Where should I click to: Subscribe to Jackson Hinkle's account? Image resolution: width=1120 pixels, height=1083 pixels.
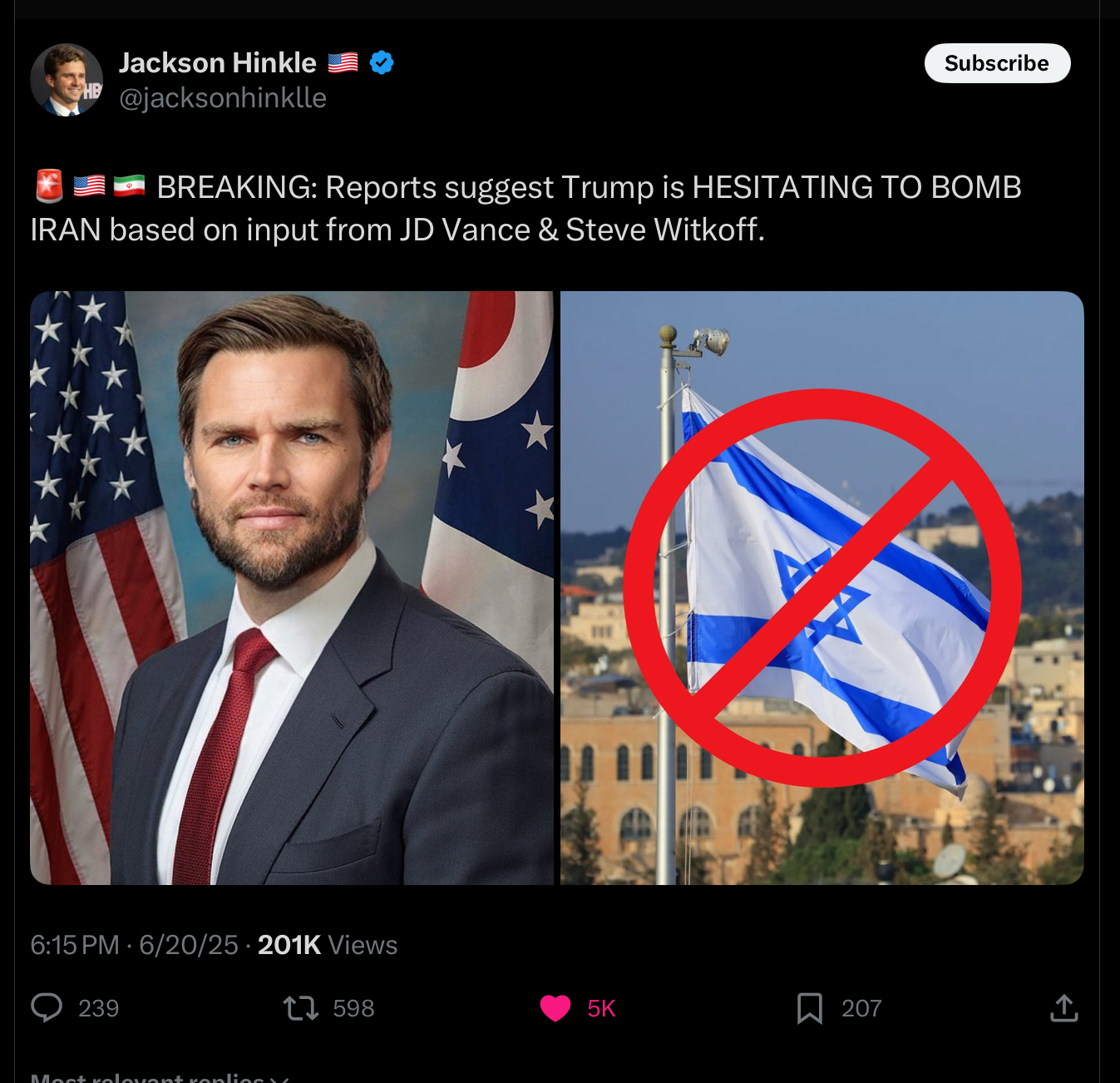pos(997,63)
